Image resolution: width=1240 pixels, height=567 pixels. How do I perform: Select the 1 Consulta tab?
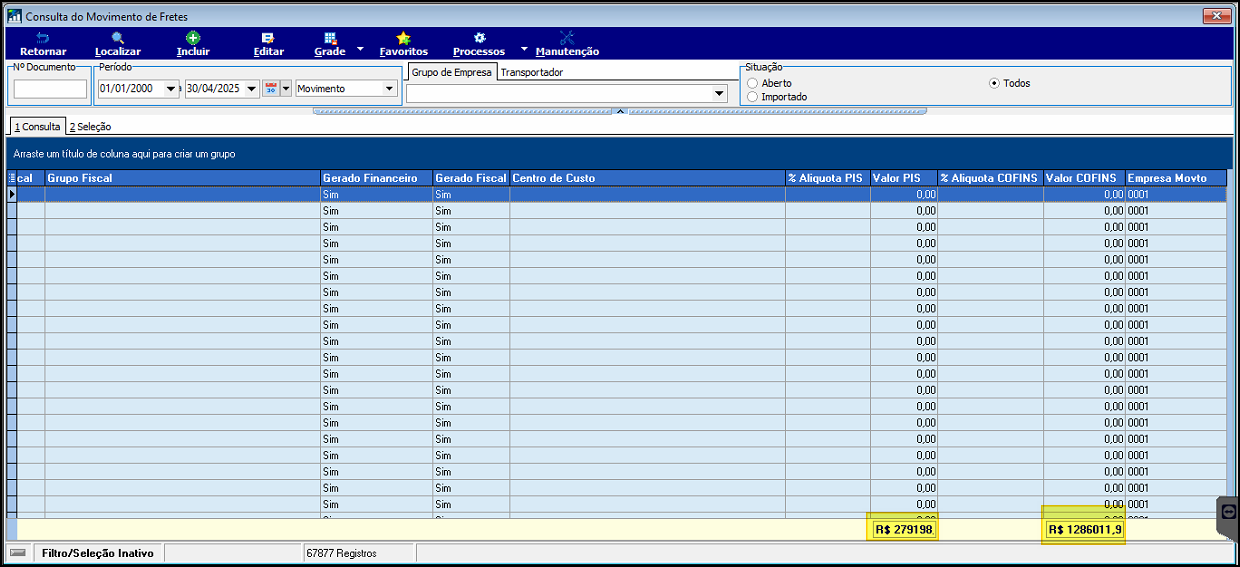pos(38,126)
